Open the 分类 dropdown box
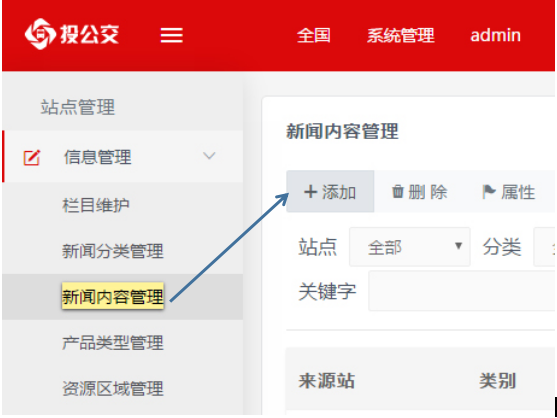This screenshot has width=557, height=418. [545, 247]
